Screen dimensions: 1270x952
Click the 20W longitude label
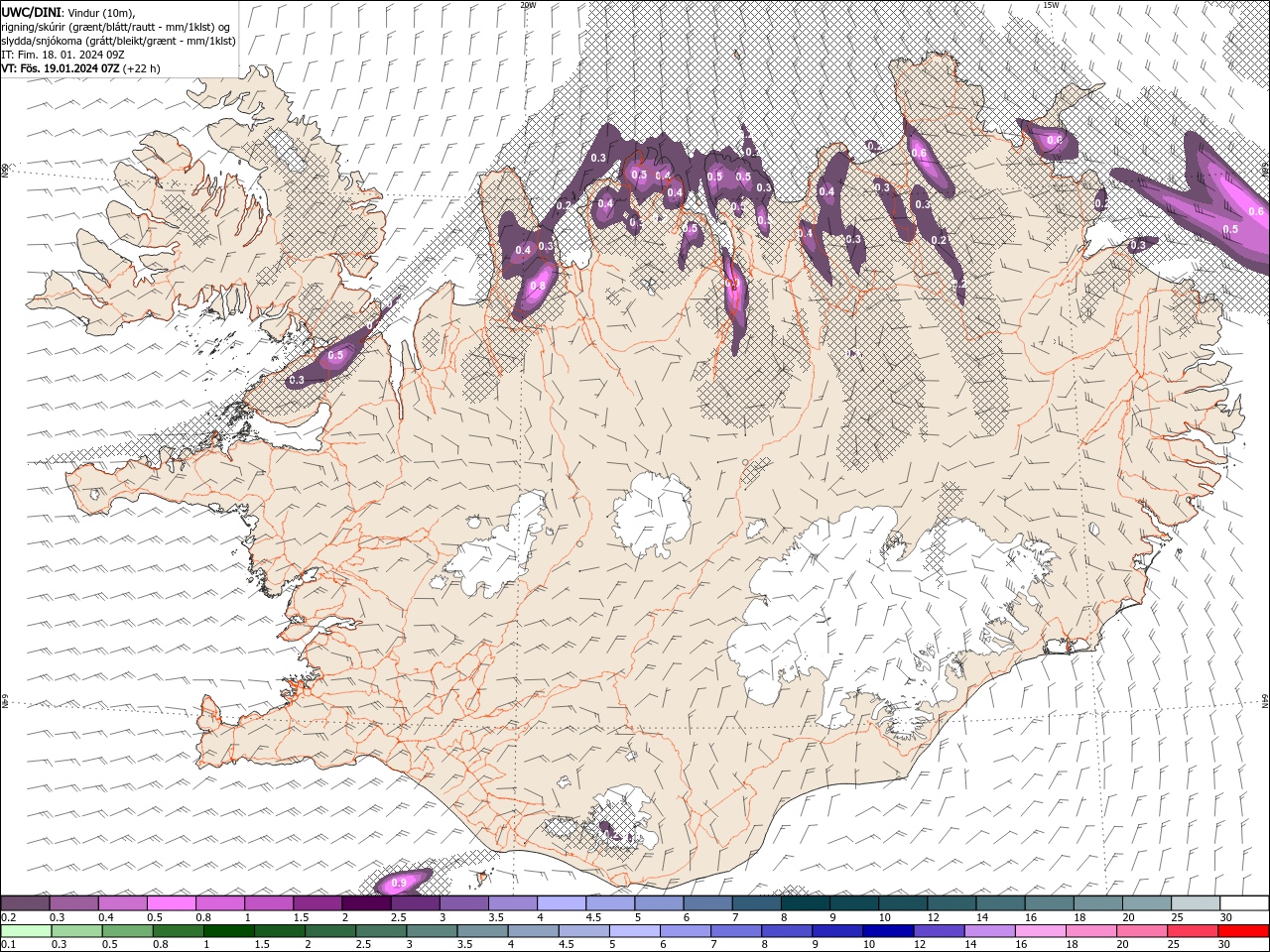[x=528, y=4]
